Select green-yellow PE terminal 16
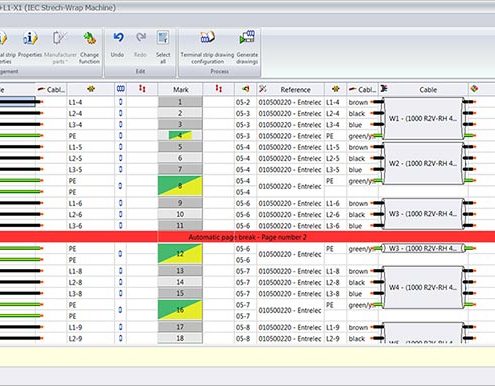This screenshot has height=386, width=495. 180,310
